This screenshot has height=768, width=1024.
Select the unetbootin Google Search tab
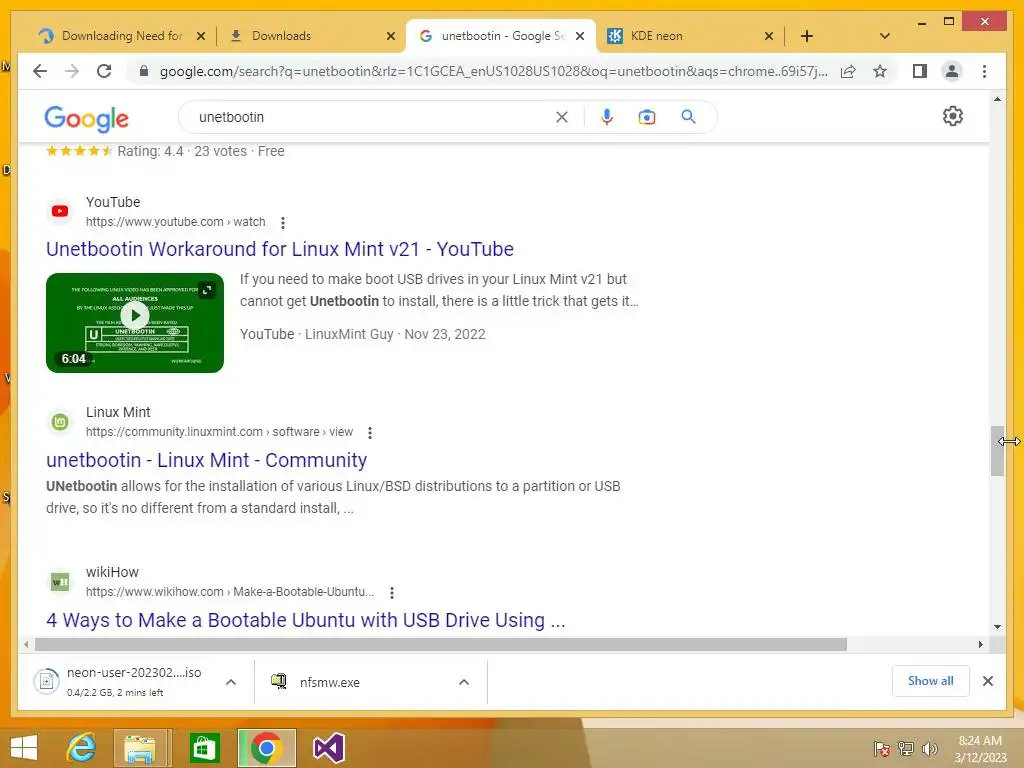(501, 36)
